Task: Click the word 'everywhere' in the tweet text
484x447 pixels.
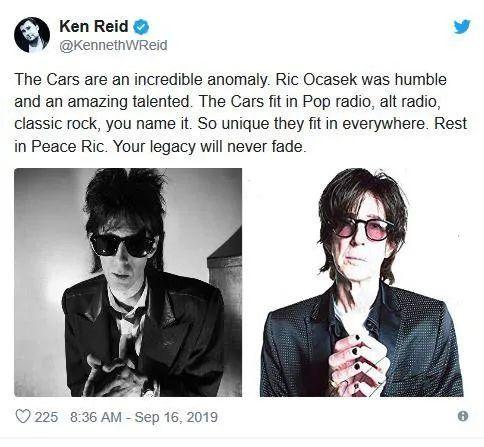Action: 385,124
